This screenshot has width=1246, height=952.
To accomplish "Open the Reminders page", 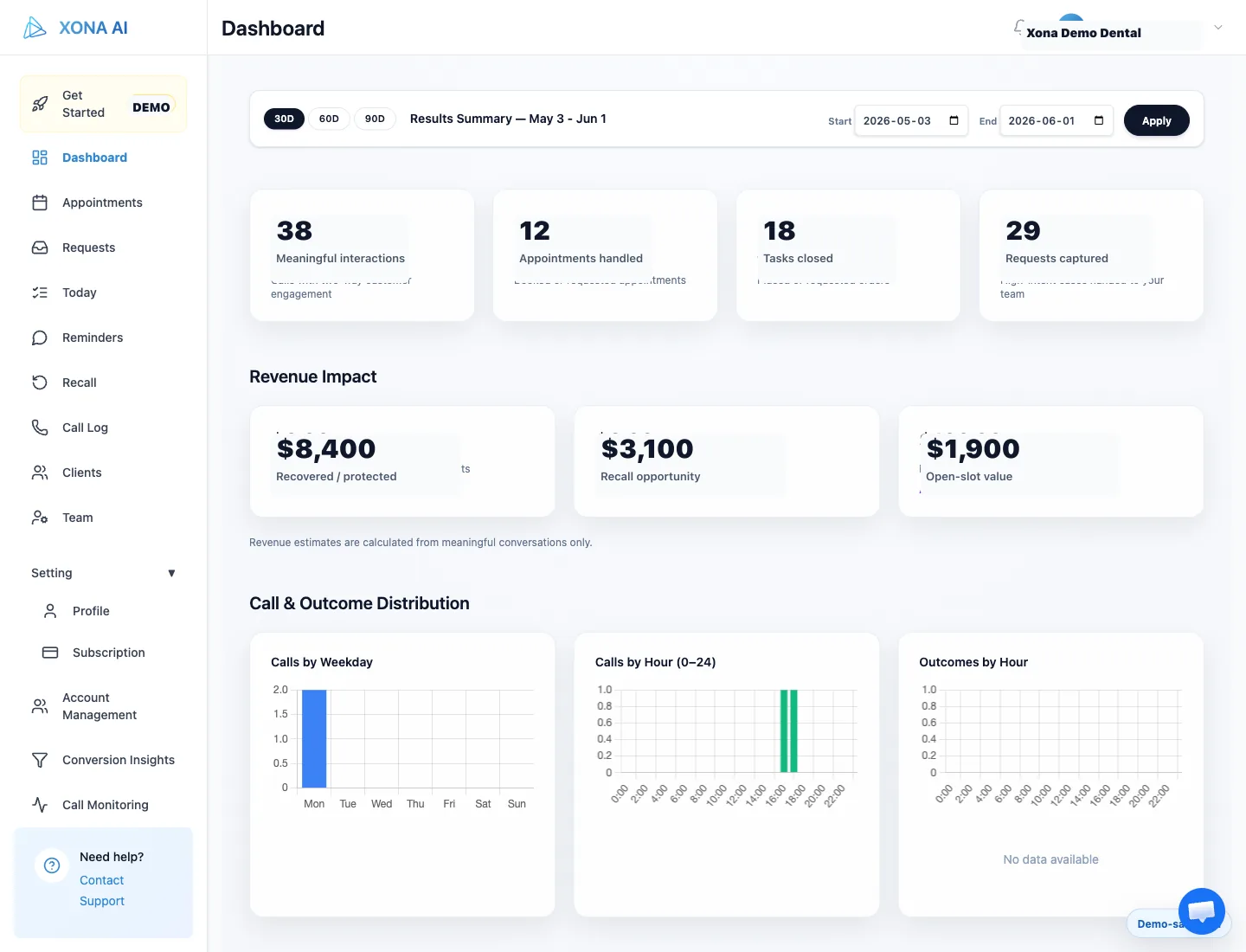I will (103, 338).
